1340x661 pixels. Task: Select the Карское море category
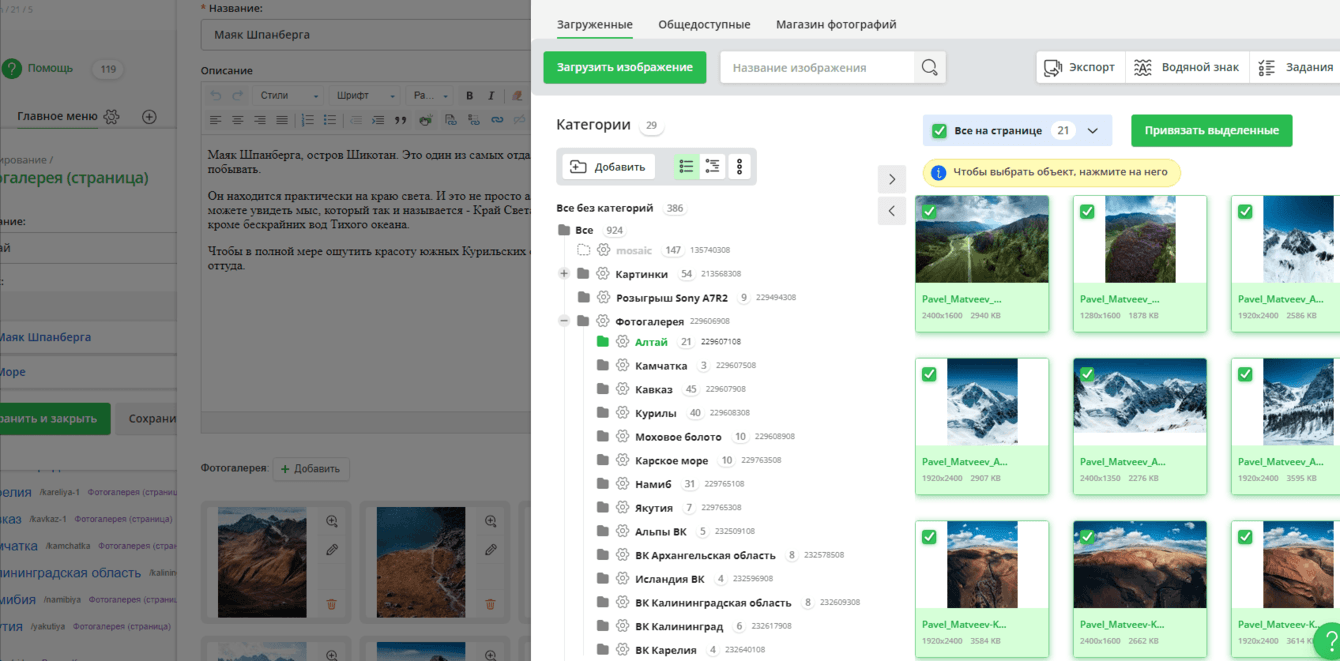click(x=671, y=461)
